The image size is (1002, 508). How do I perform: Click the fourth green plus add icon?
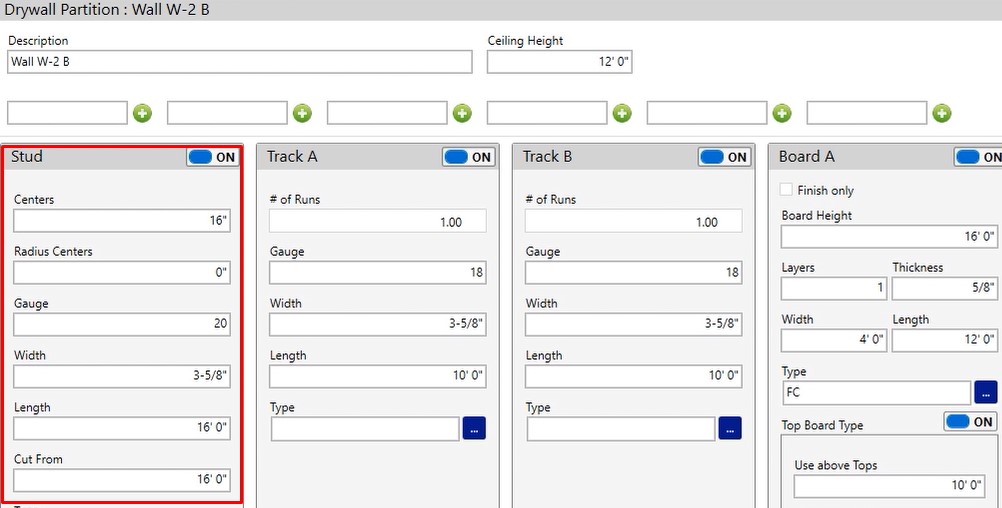622,113
